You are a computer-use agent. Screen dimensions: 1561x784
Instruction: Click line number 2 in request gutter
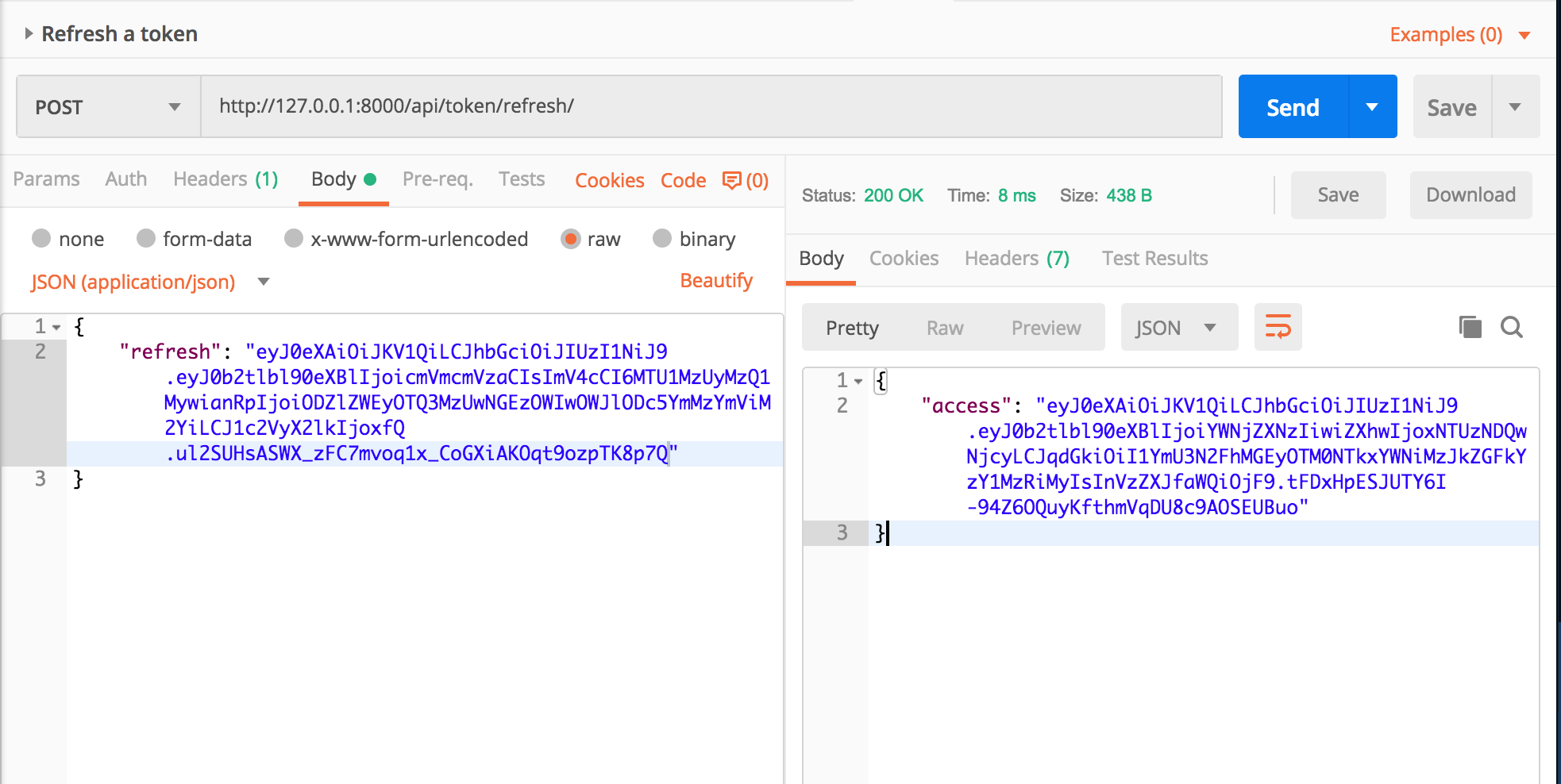[x=40, y=352]
